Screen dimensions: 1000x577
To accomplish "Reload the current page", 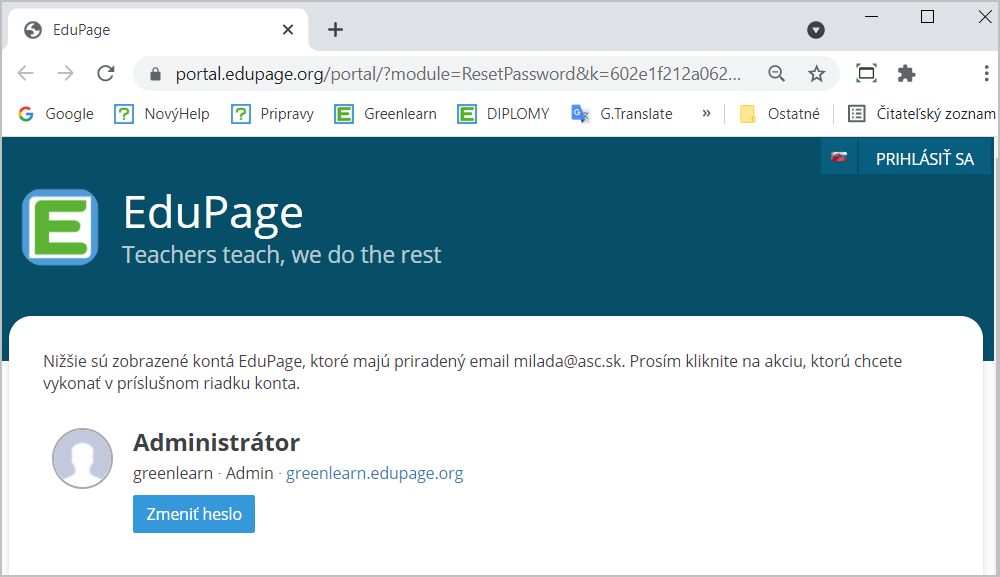I will tap(106, 73).
